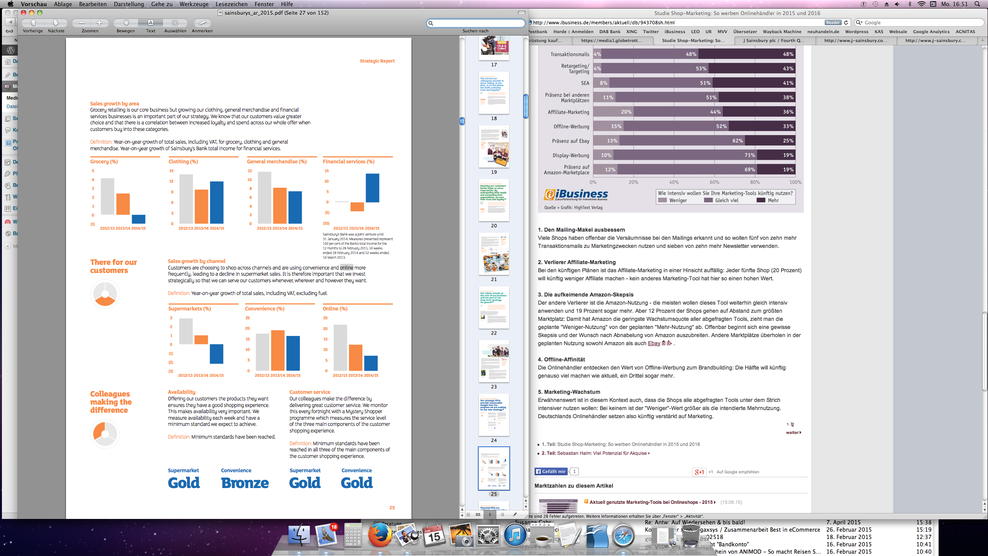This screenshot has width=988, height=556.
Task: Select page 22 thumbnail in sidebar
Action: click(493, 308)
